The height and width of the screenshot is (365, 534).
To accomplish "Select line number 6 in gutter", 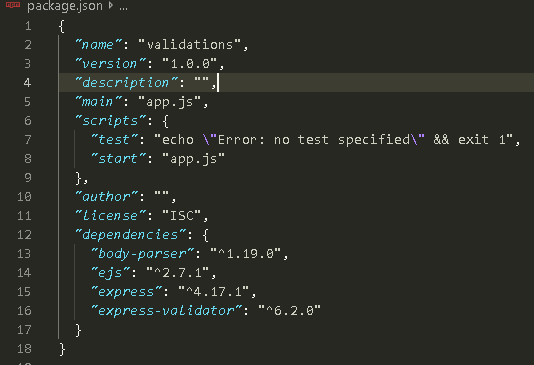I will tap(28, 121).
